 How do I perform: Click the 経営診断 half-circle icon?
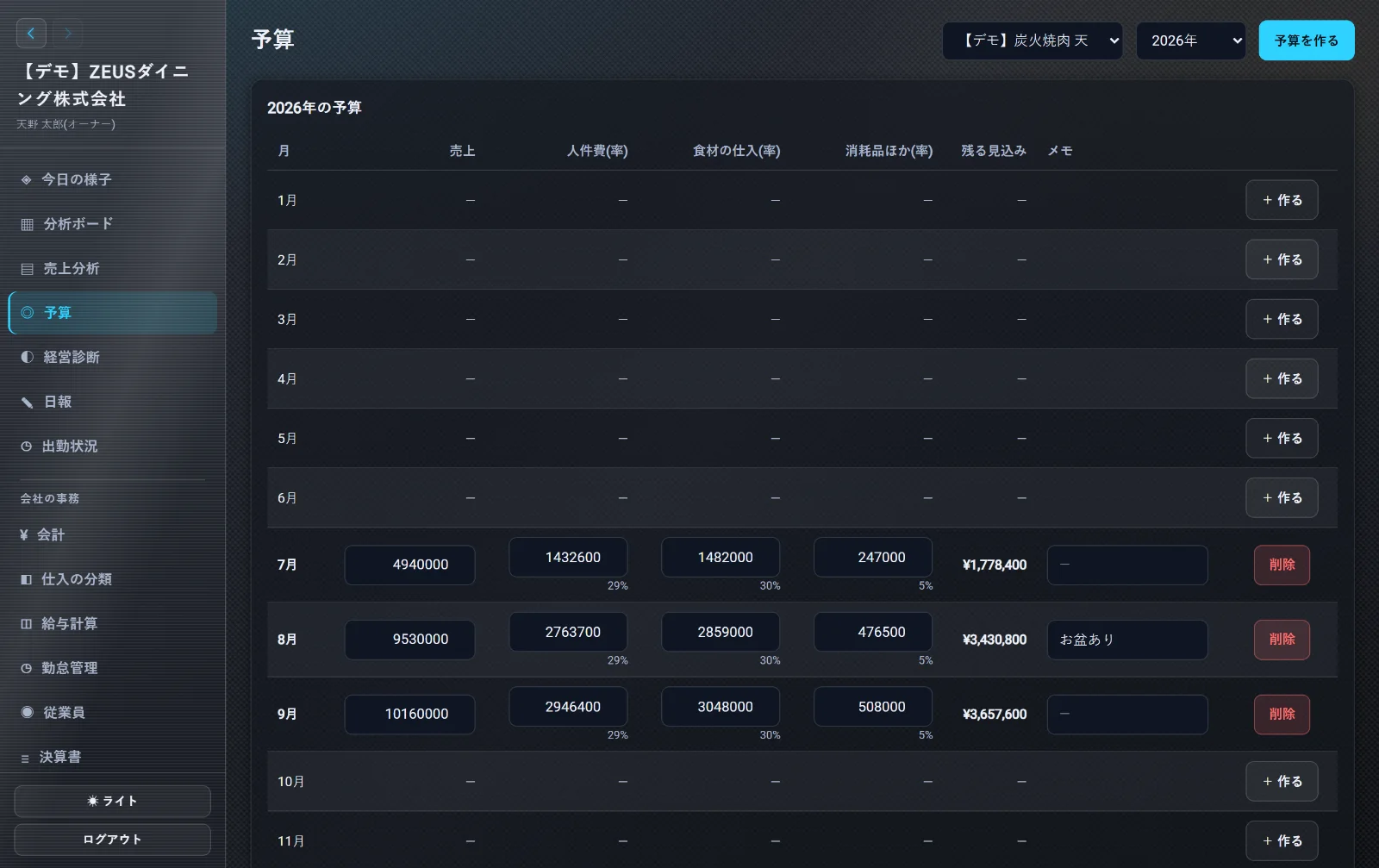pos(27,357)
